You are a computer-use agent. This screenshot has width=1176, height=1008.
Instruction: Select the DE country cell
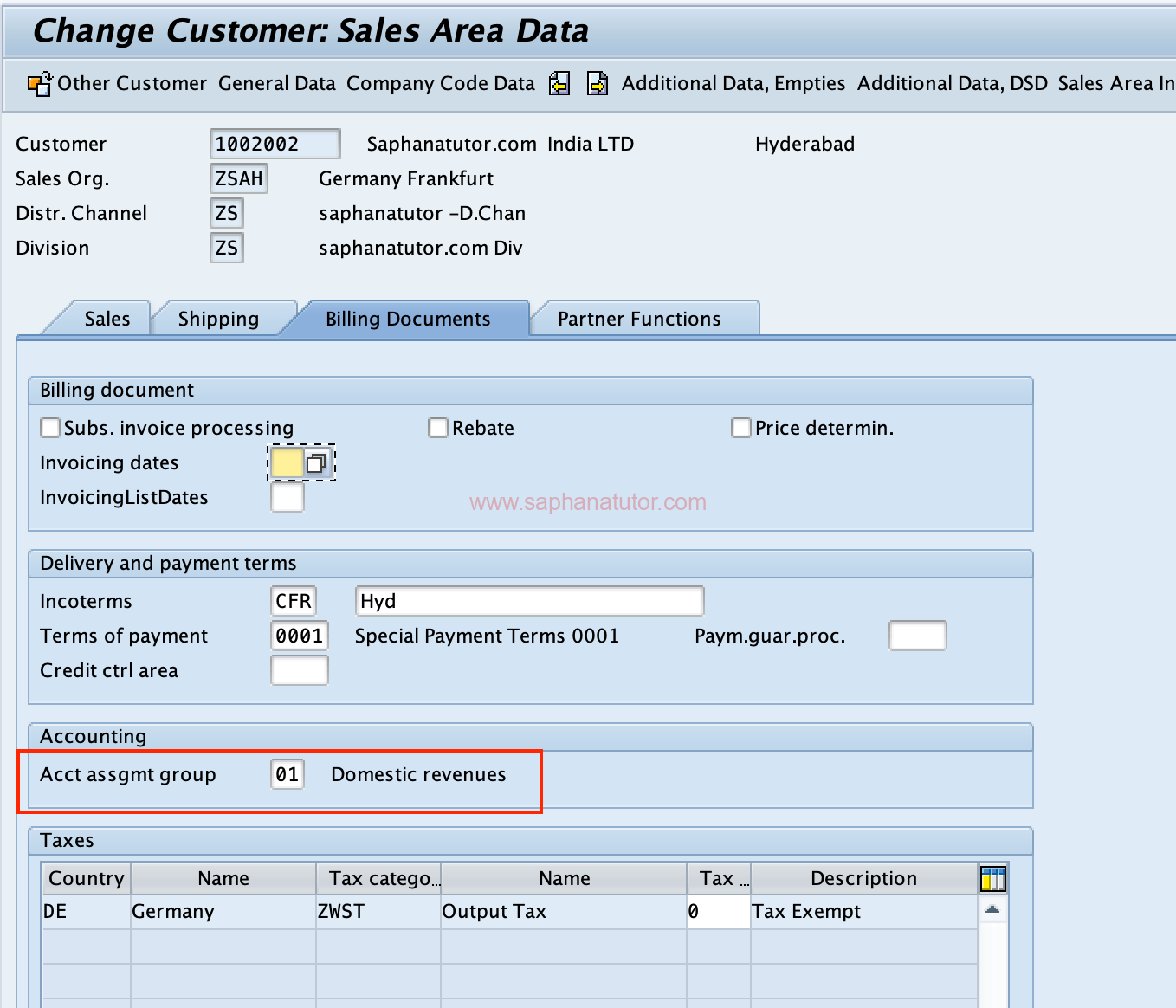87,912
